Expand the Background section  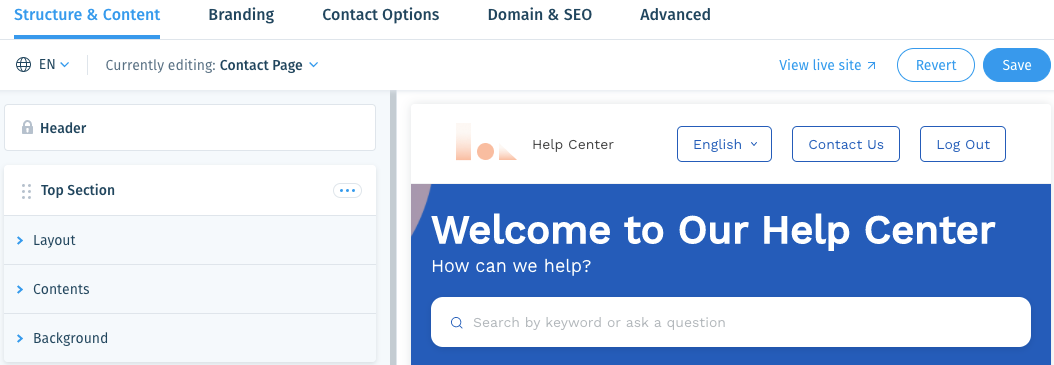pyautogui.click(x=190, y=338)
